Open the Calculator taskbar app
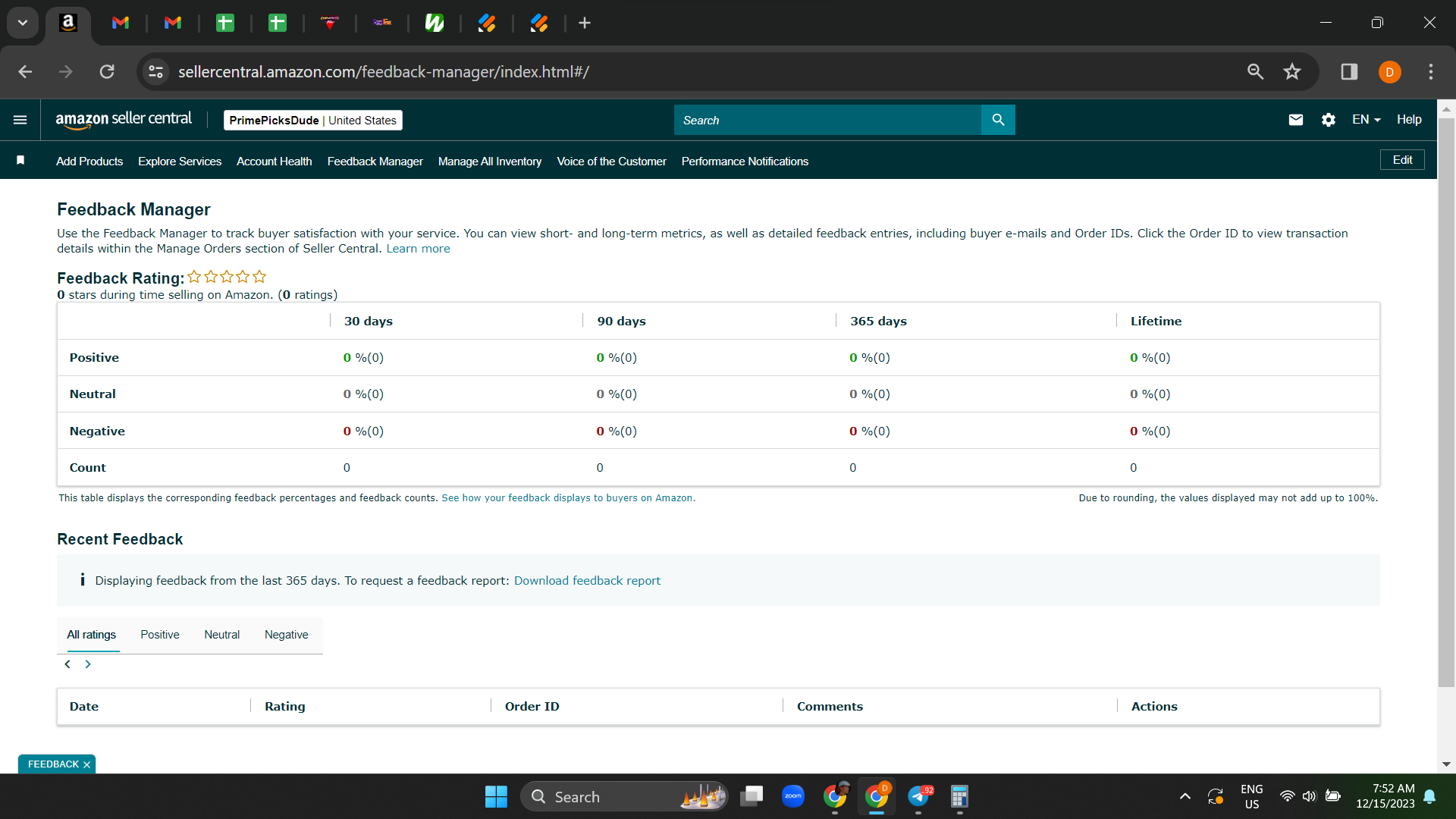The height and width of the screenshot is (819, 1456). click(959, 796)
